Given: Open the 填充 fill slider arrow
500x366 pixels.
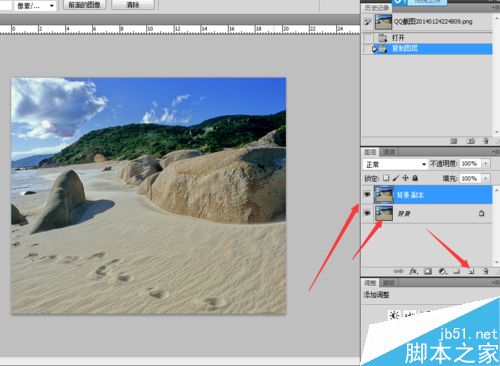Looking at the screenshot, I should click(x=485, y=179).
